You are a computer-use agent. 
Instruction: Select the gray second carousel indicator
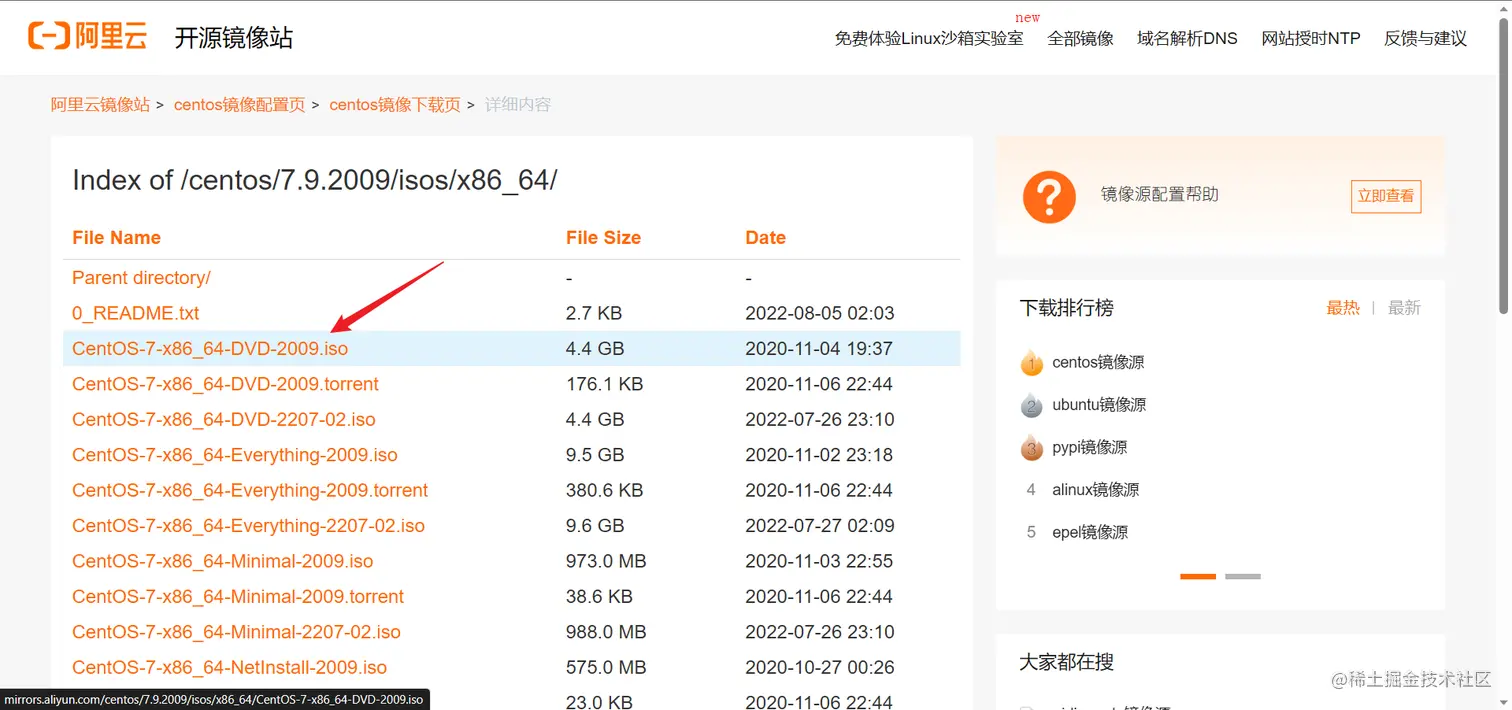coord(1243,576)
